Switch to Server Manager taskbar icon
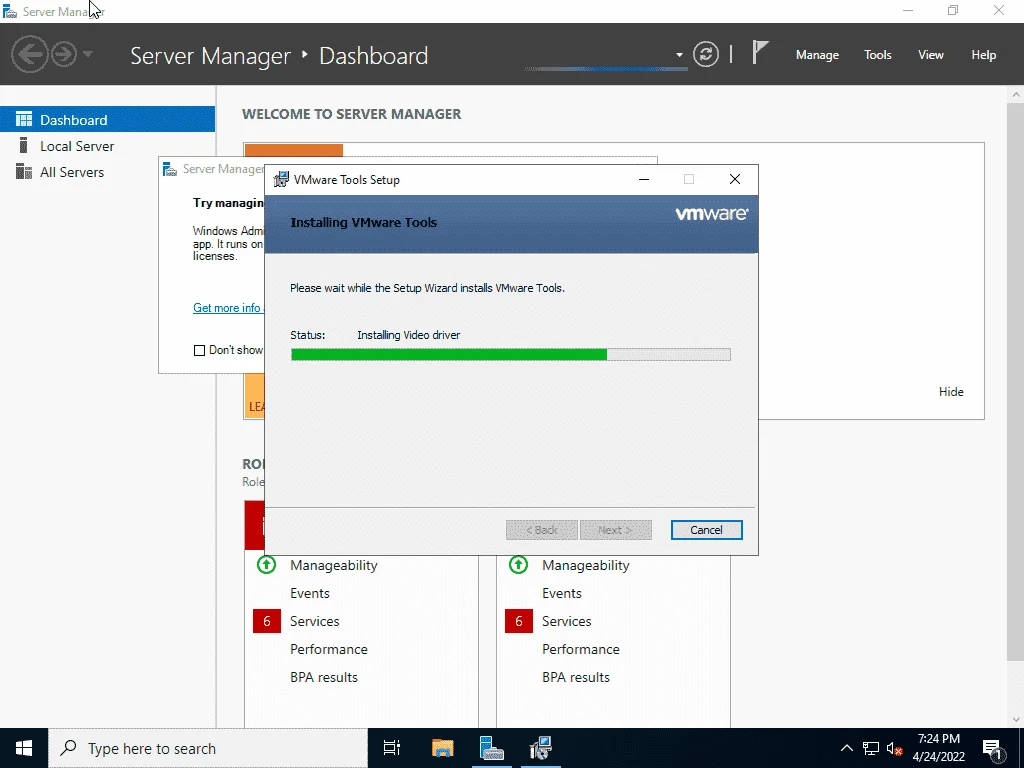Image resolution: width=1024 pixels, height=768 pixels. tap(491, 748)
